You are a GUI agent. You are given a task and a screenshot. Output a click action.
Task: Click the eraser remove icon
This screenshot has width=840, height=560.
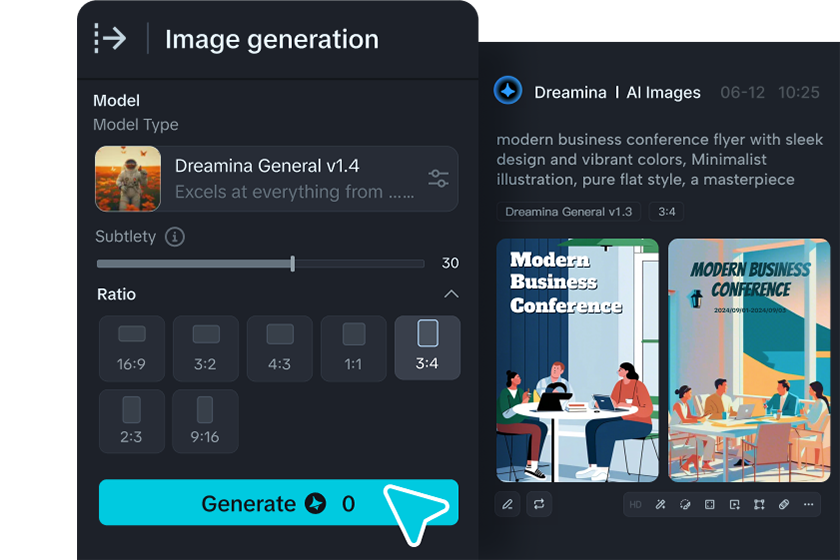[784, 504]
